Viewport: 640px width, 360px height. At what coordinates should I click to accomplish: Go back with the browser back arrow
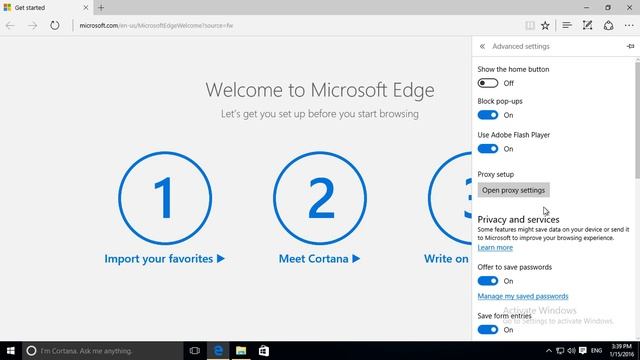[10, 26]
